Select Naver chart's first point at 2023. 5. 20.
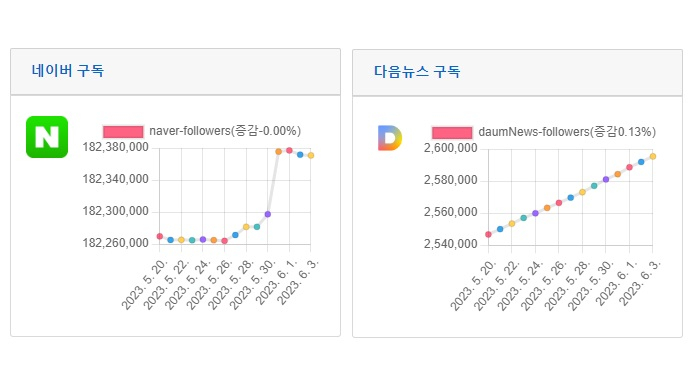692x385 pixels. 160,236
